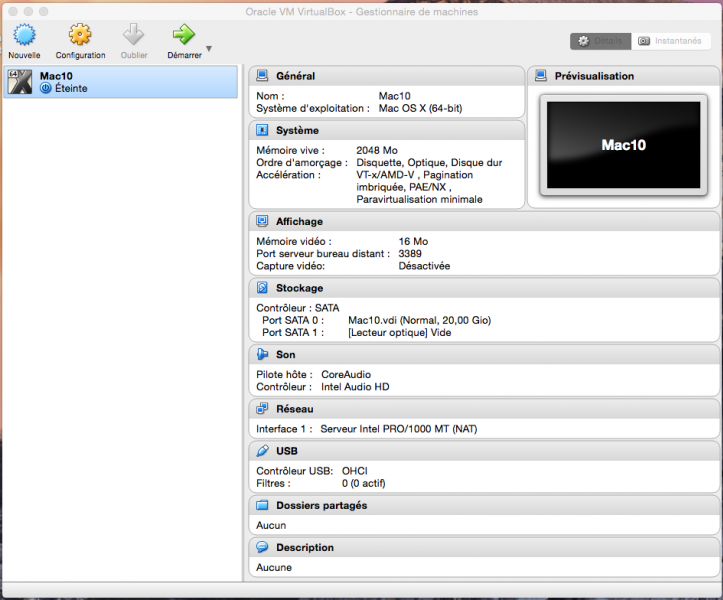This screenshot has width=723, height=600.
Task: Click the [Lecteur optique] Vide entry
Action: pos(400,333)
